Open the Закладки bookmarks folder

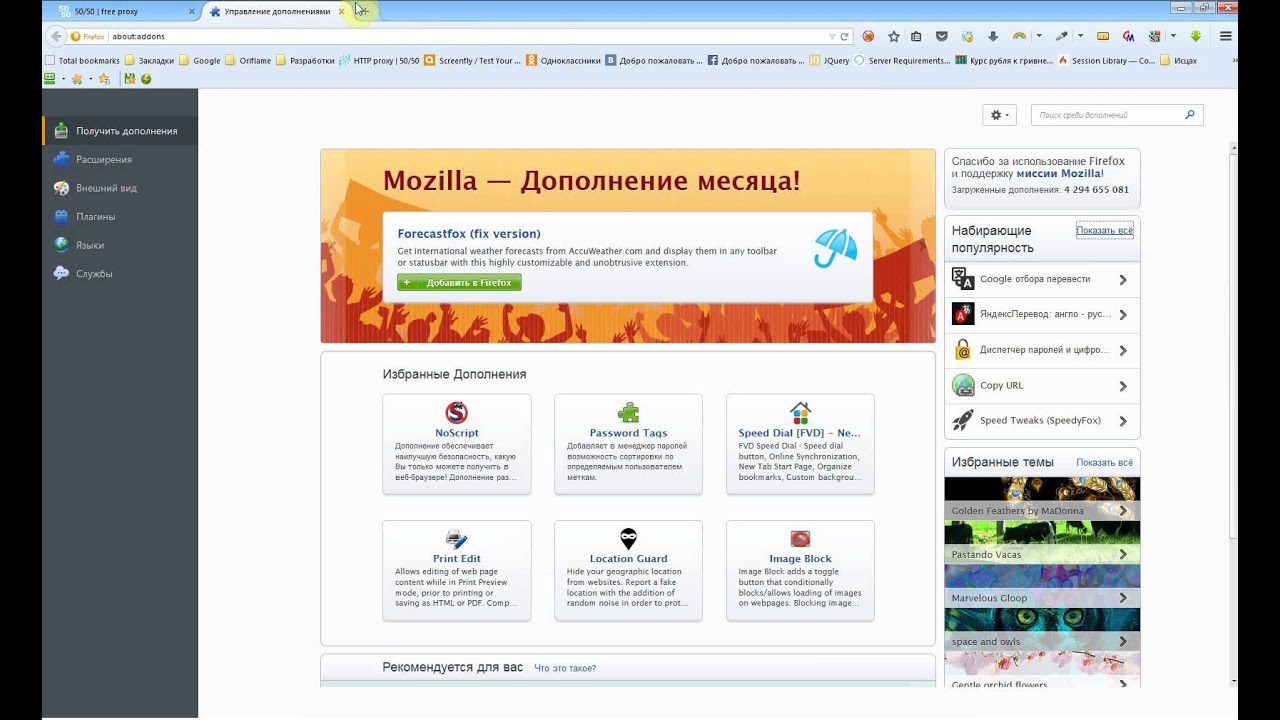pyautogui.click(x=149, y=60)
